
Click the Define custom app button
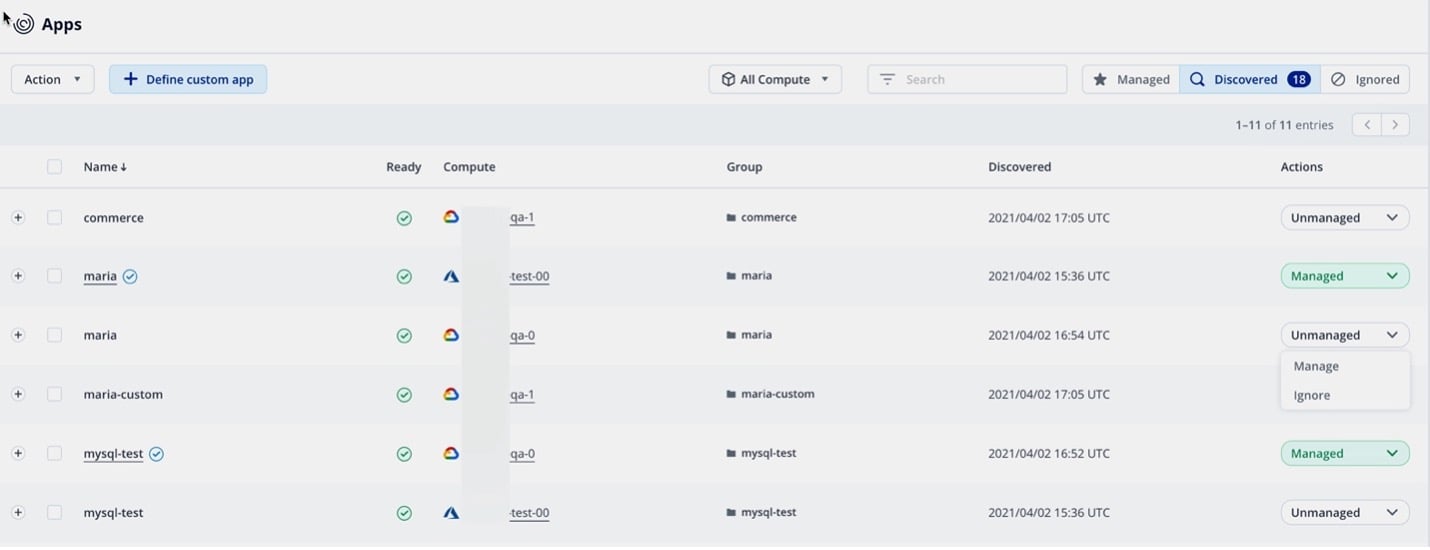click(x=188, y=80)
